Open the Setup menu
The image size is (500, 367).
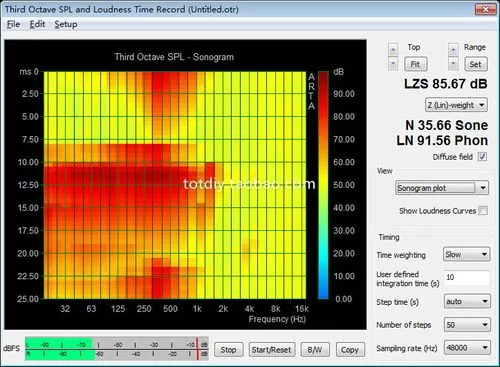(x=66, y=24)
